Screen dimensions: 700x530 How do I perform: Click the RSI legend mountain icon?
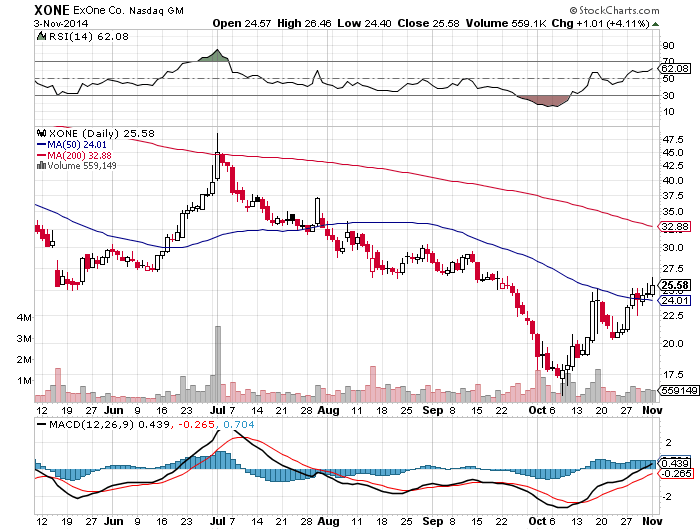click(42, 36)
